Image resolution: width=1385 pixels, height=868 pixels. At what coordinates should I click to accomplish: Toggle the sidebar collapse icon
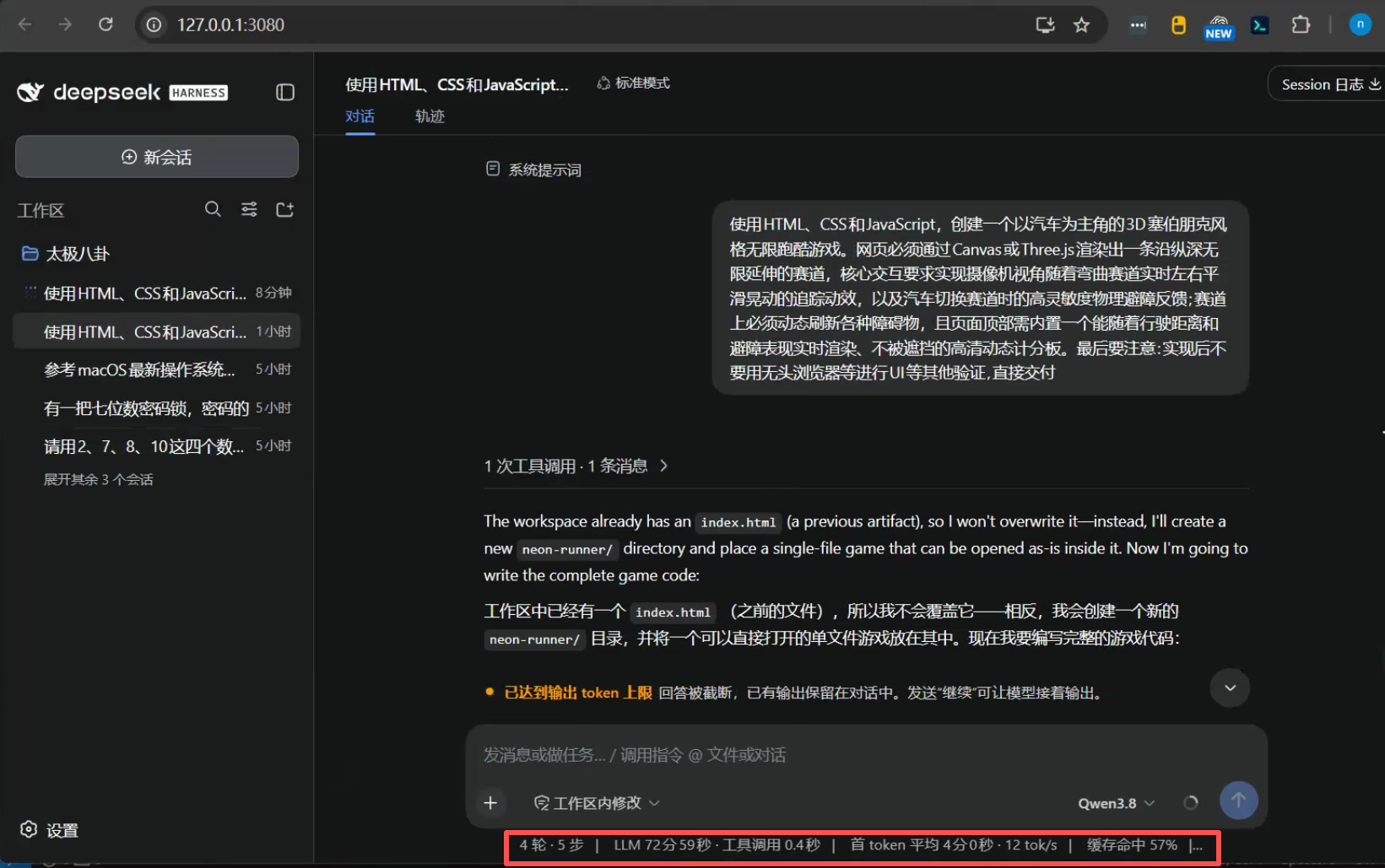(285, 92)
